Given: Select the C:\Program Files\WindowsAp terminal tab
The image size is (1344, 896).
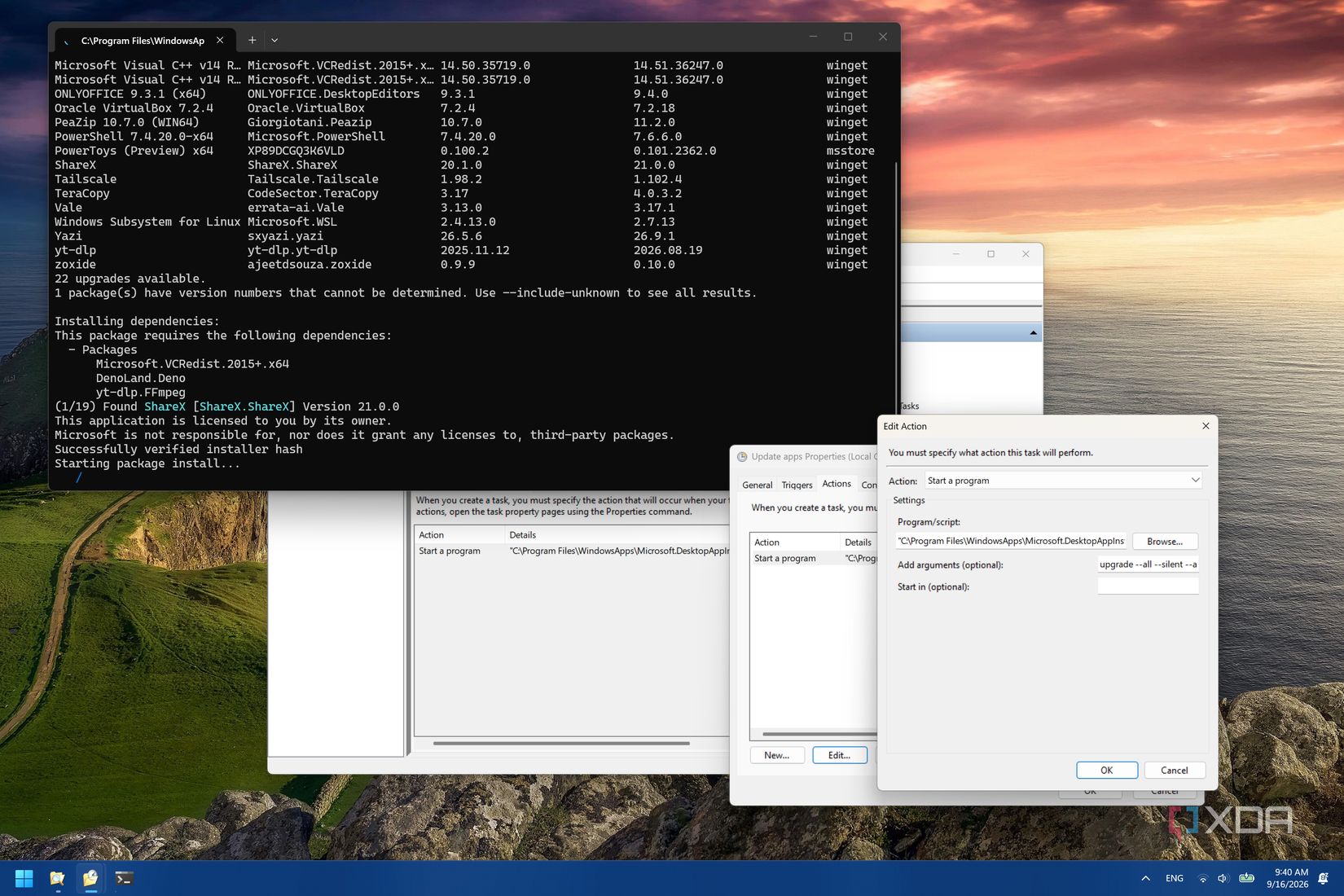Looking at the screenshot, I should pos(145,40).
